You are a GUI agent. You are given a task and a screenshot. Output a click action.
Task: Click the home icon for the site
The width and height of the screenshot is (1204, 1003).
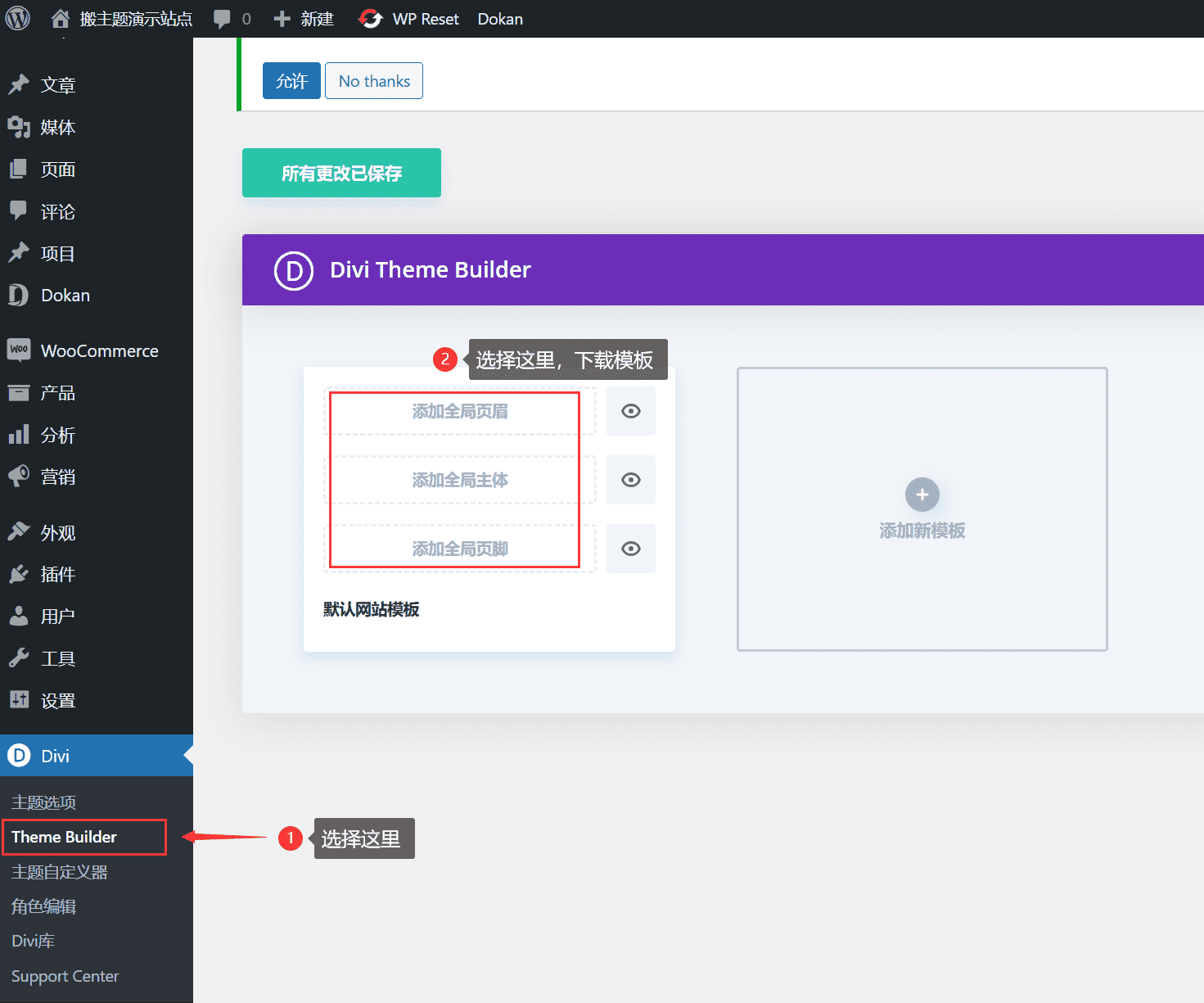click(61, 18)
